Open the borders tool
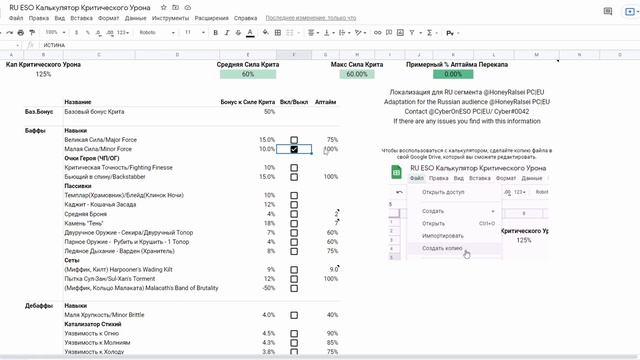 tap(278, 33)
